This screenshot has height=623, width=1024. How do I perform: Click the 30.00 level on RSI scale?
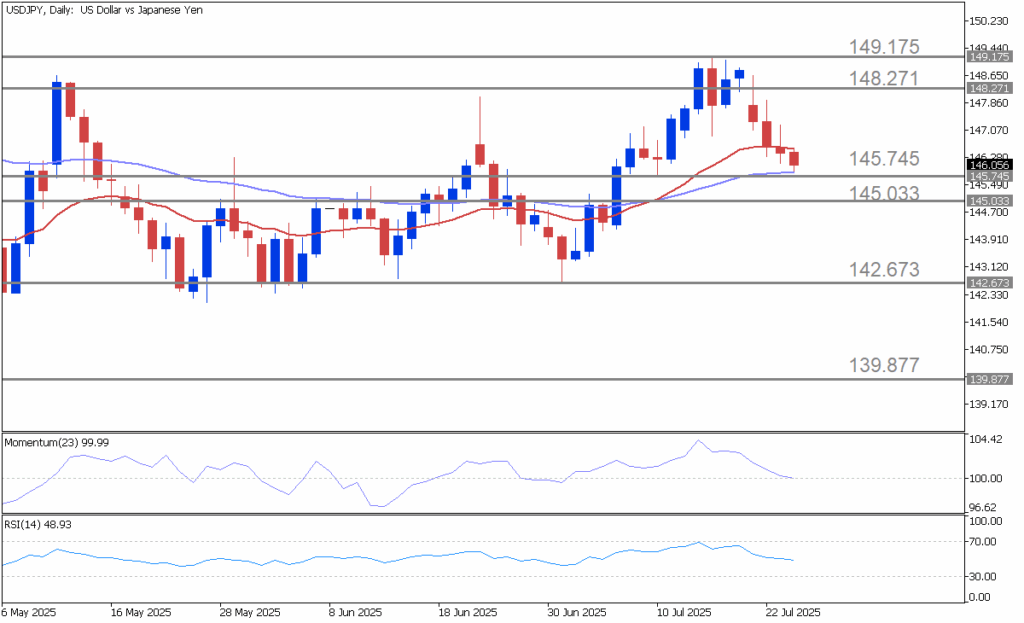tap(984, 577)
